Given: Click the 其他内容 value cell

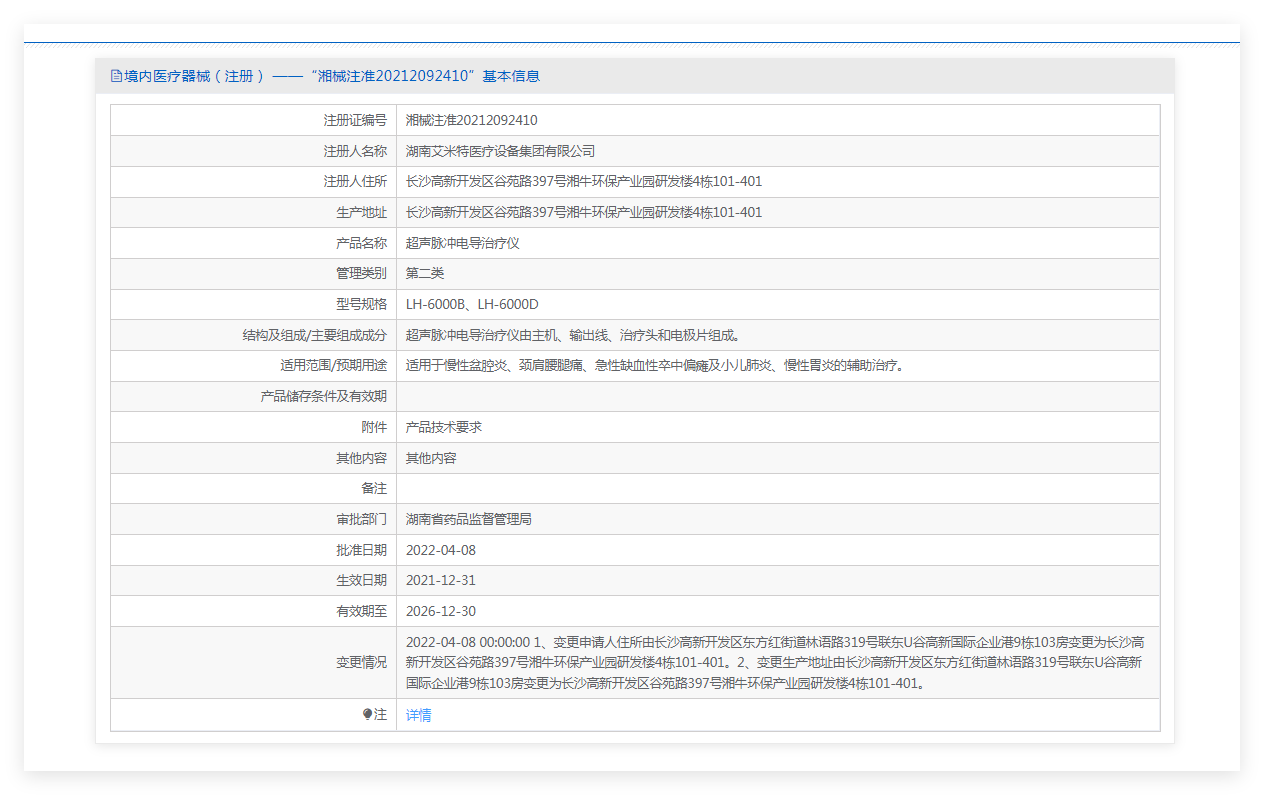Looking at the screenshot, I should pyautogui.click(x=431, y=458).
